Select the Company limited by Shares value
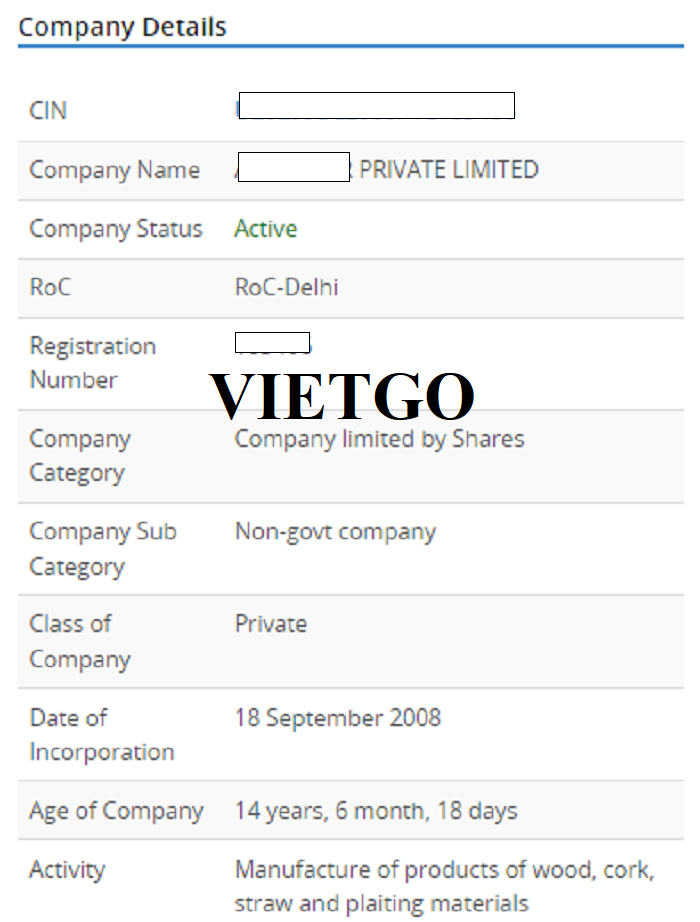The width and height of the screenshot is (700, 922). coord(379,439)
